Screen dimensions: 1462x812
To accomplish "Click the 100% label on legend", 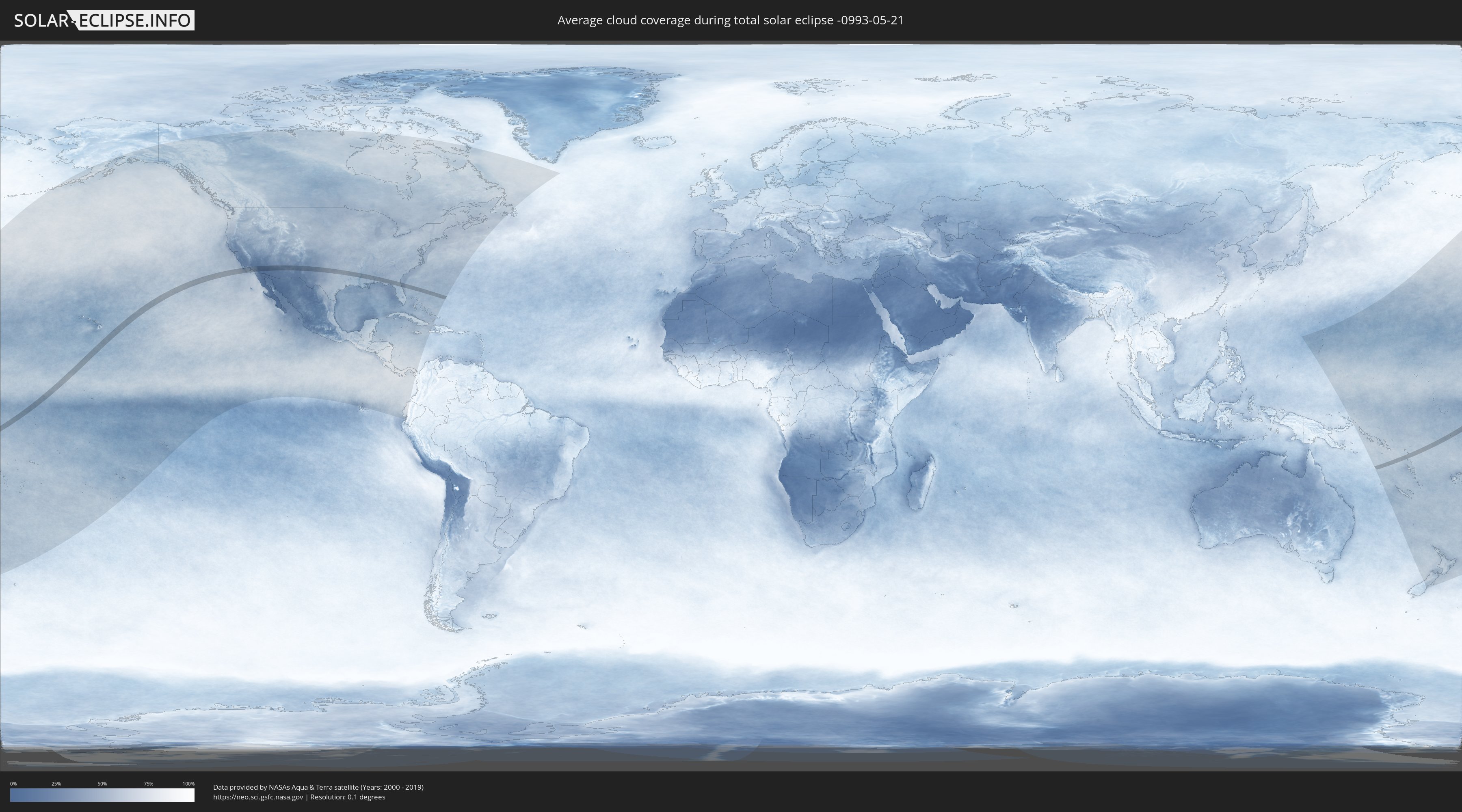I will [188, 784].
